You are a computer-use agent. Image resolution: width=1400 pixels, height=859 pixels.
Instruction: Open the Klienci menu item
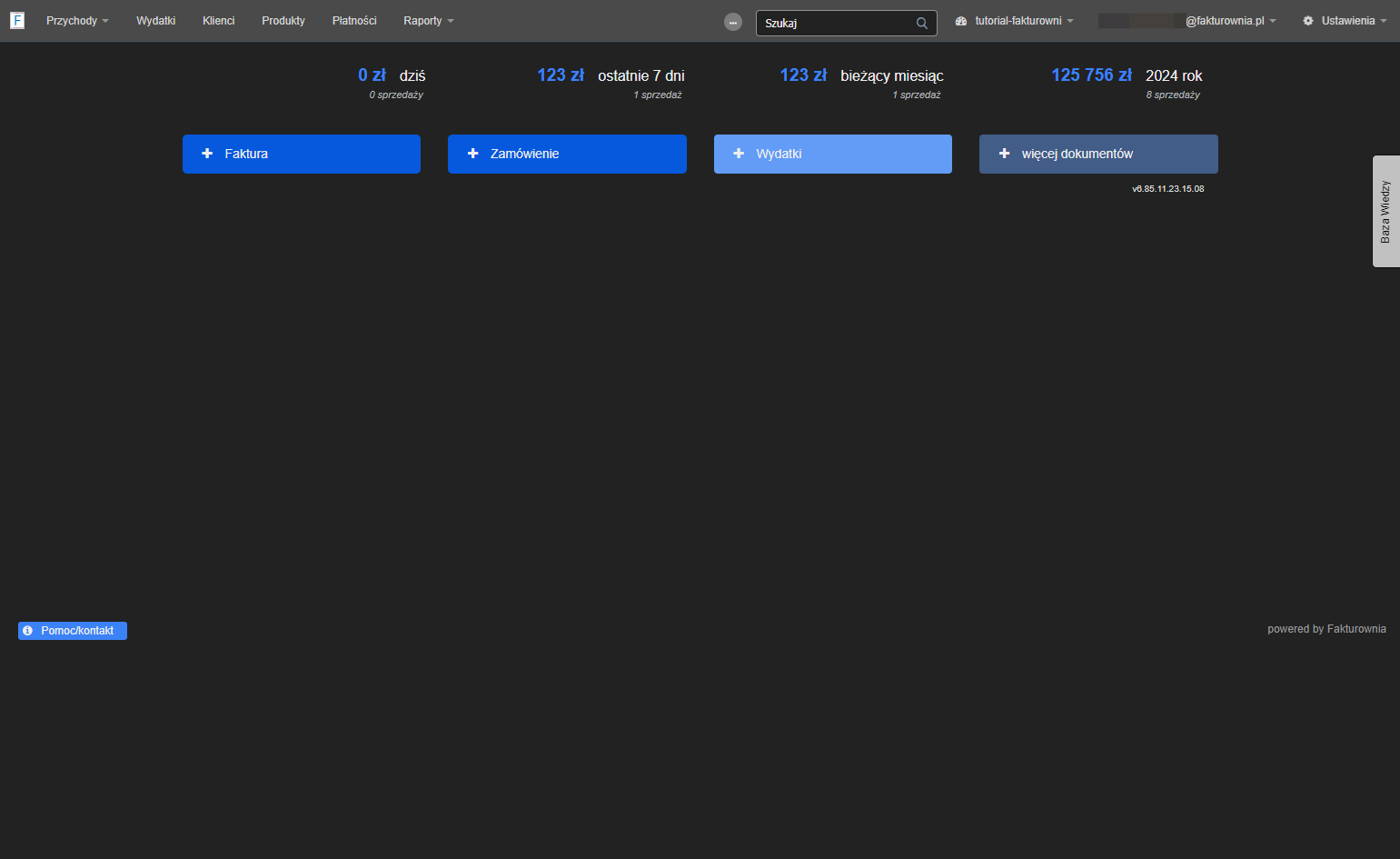coord(219,21)
